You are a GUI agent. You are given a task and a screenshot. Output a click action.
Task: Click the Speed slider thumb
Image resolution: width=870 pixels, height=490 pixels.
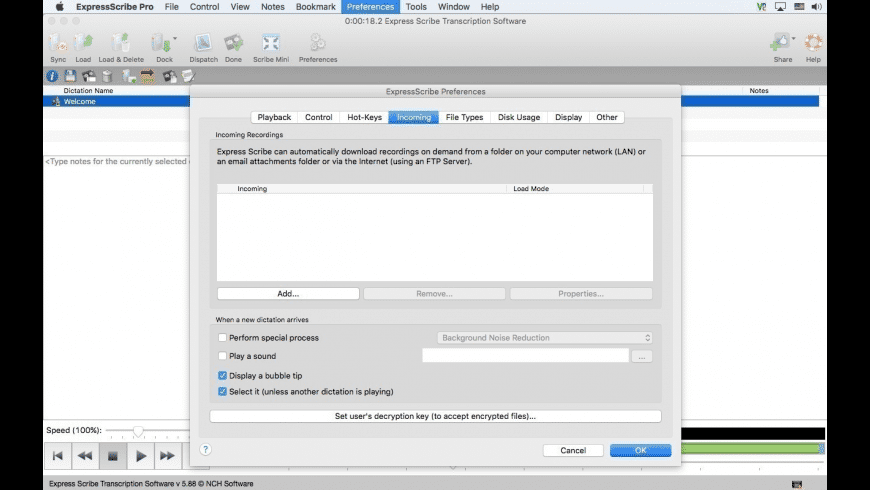click(138, 431)
